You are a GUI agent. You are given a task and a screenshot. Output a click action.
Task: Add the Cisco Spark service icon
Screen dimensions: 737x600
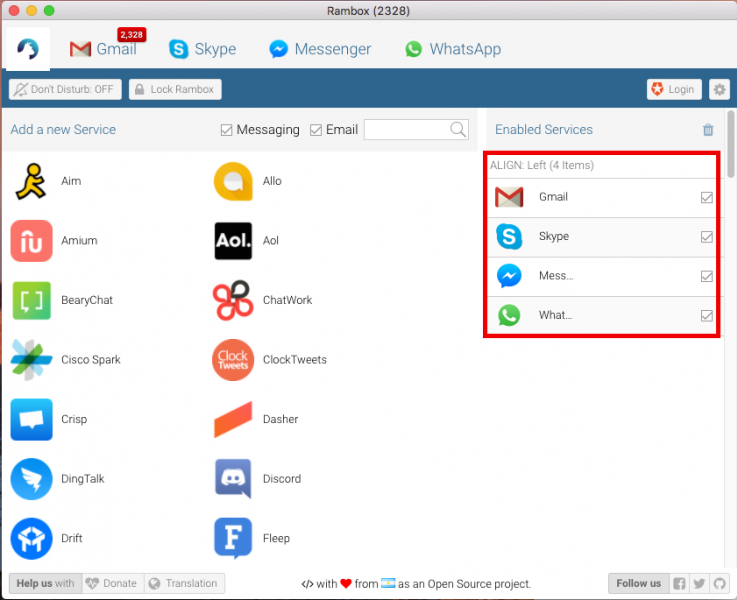click(31, 360)
